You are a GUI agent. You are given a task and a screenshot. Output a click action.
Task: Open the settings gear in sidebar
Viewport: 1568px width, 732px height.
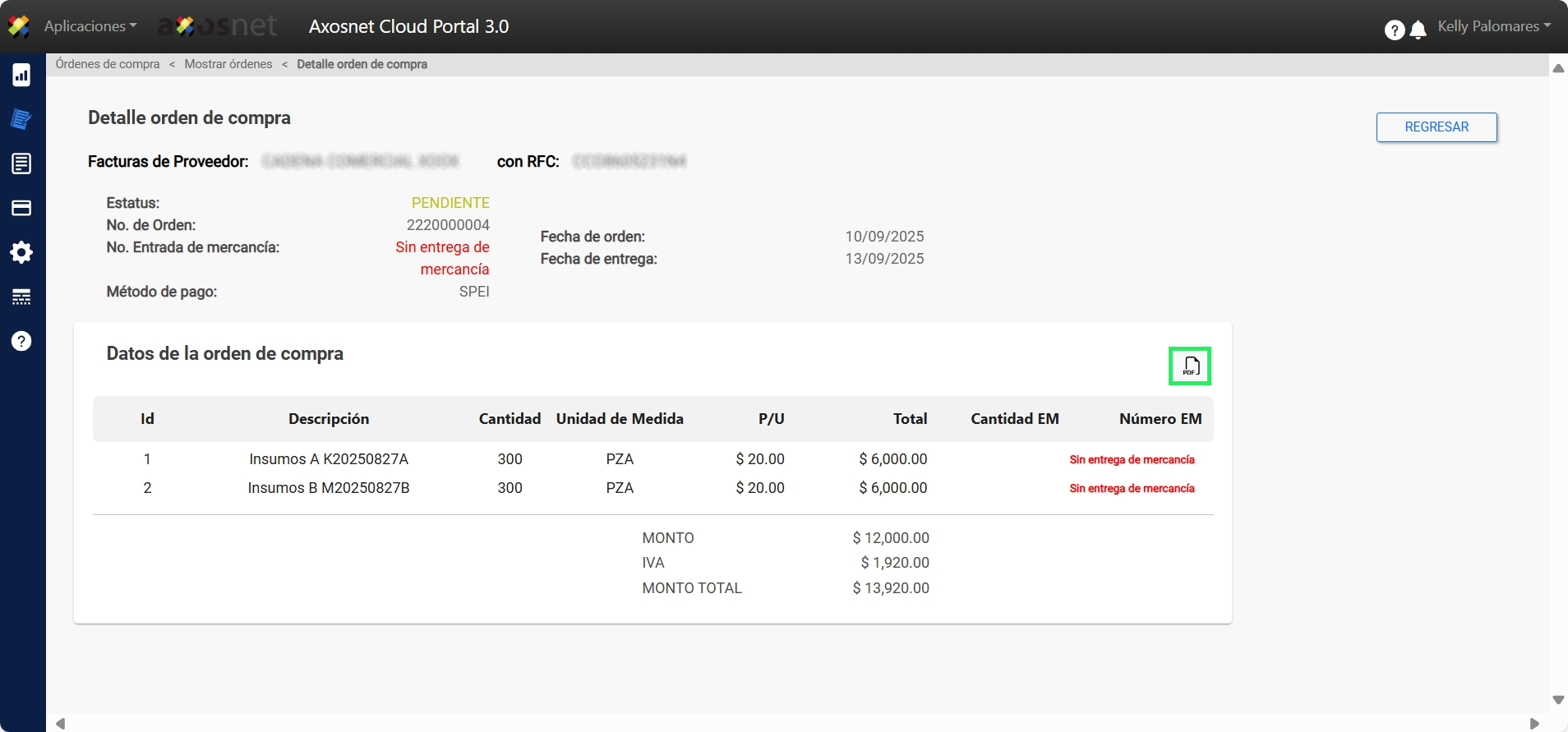tap(21, 252)
